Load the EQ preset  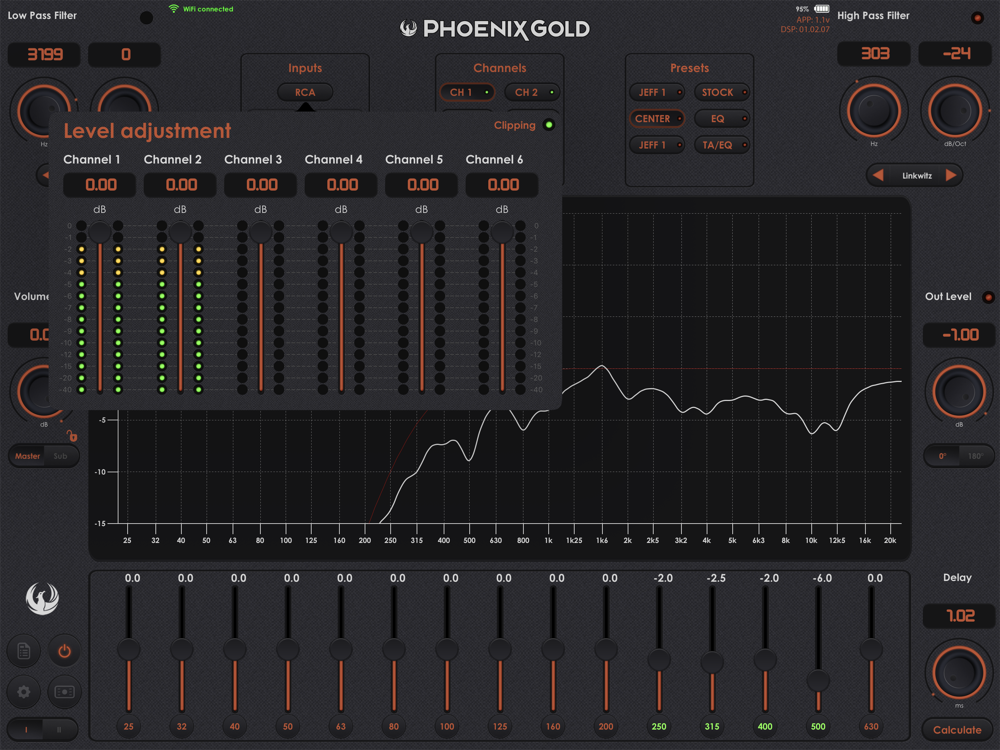(722, 119)
